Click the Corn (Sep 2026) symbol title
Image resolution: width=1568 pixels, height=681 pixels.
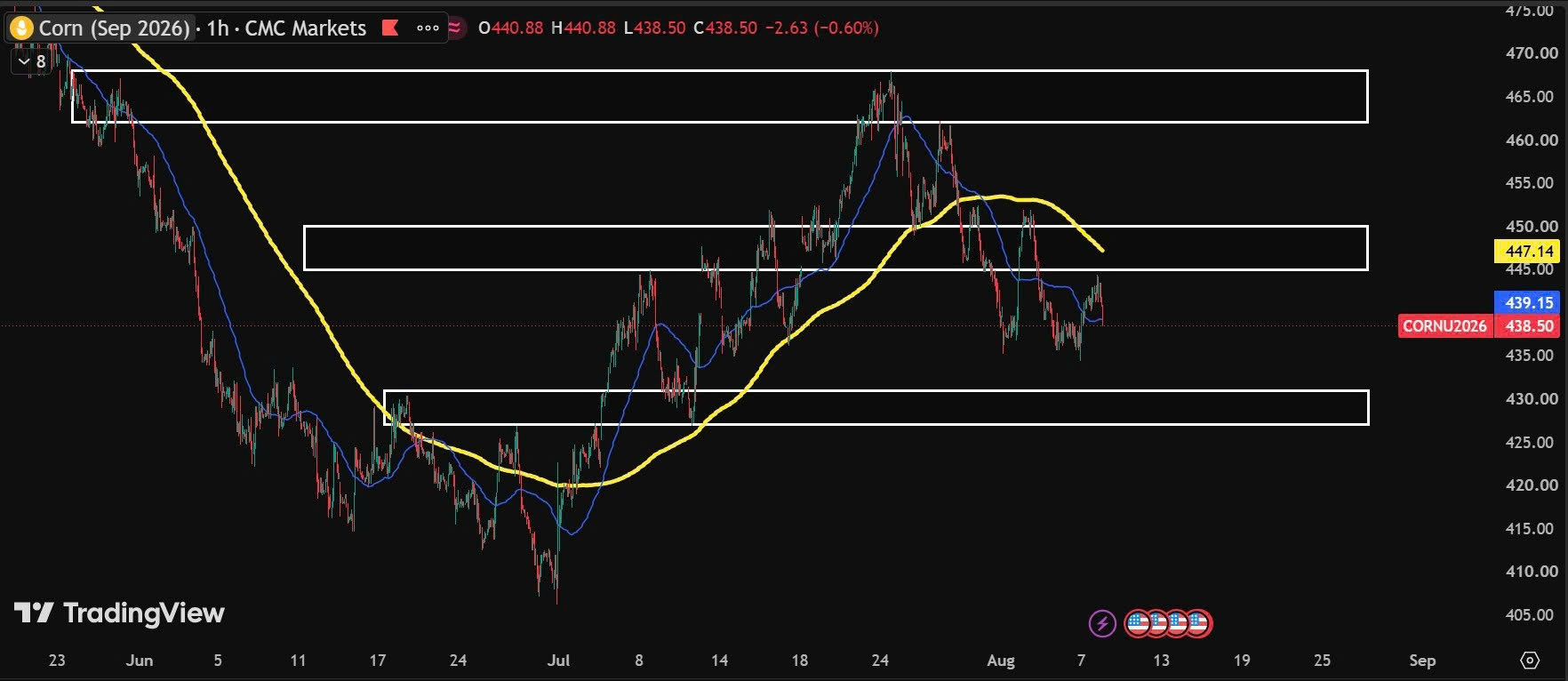click(x=114, y=28)
